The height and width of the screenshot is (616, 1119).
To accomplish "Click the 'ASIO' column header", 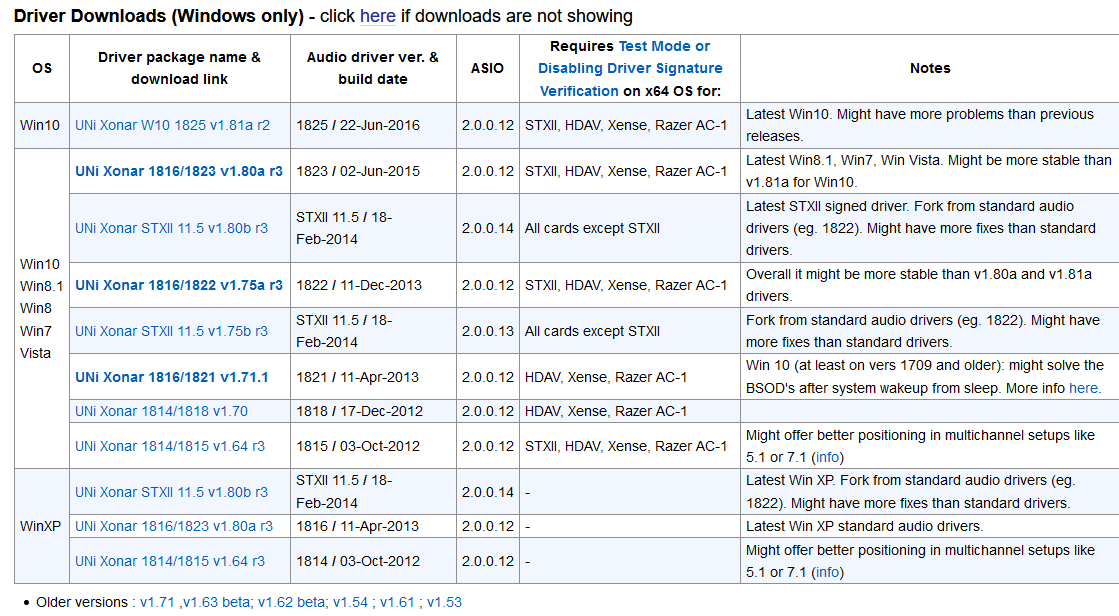I will (x=487, y=69).
